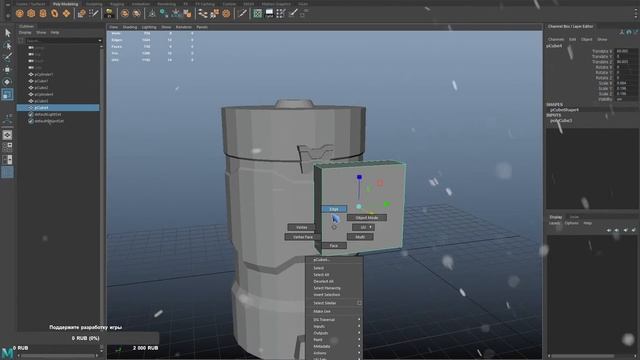Open the Outliner search filter dropdown arrow
This screenshot has width=640, height=360.
(100, 41)
